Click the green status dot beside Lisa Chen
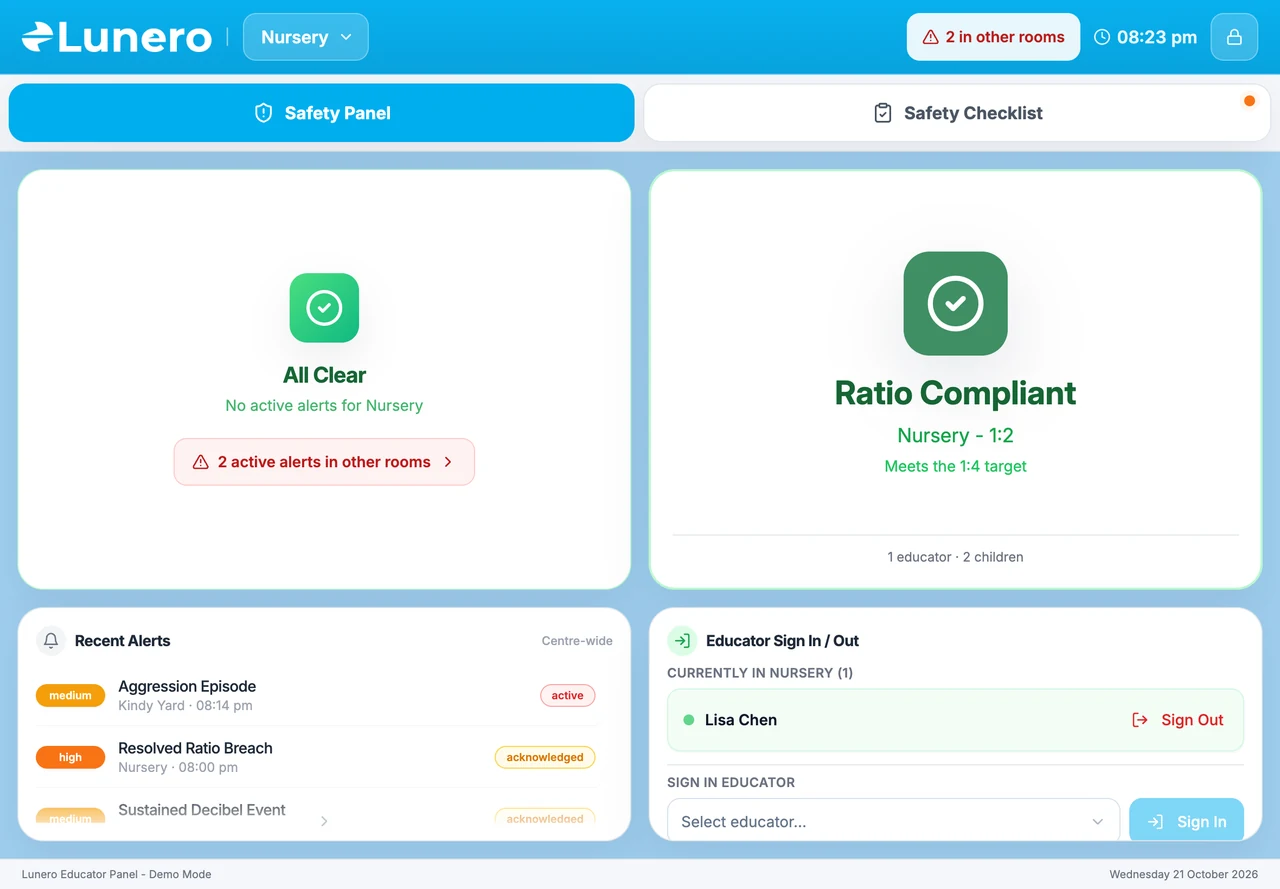 (x=689, y=720)
